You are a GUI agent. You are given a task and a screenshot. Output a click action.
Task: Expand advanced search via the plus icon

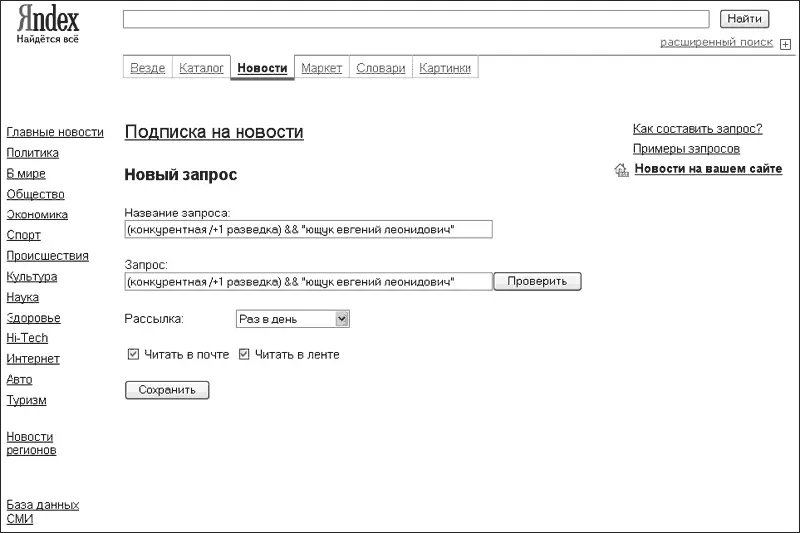[785, 44]
